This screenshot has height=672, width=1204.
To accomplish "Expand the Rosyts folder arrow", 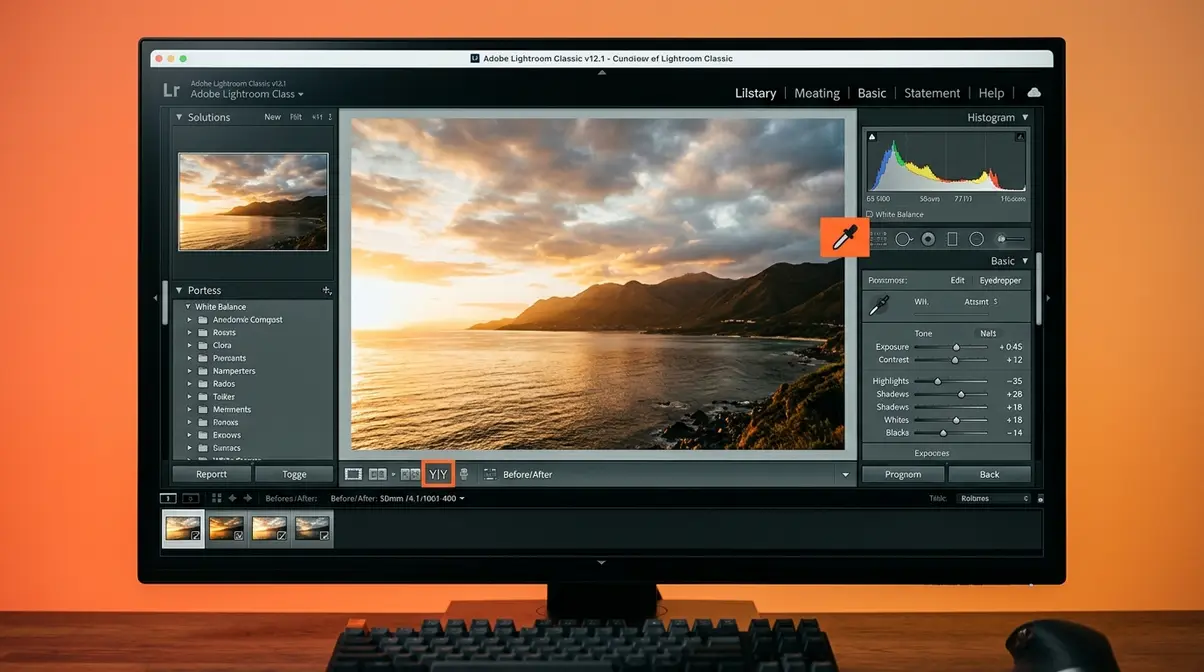I will (x=189, y=333).
